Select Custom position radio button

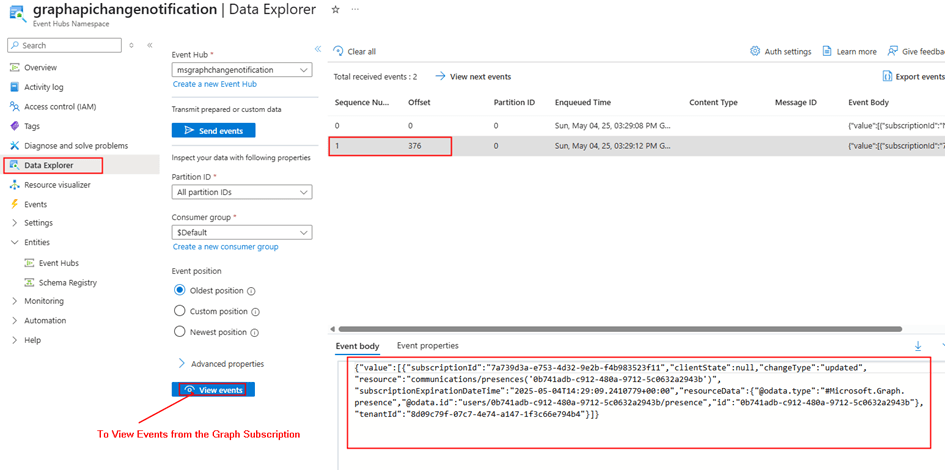click(180, 311)
